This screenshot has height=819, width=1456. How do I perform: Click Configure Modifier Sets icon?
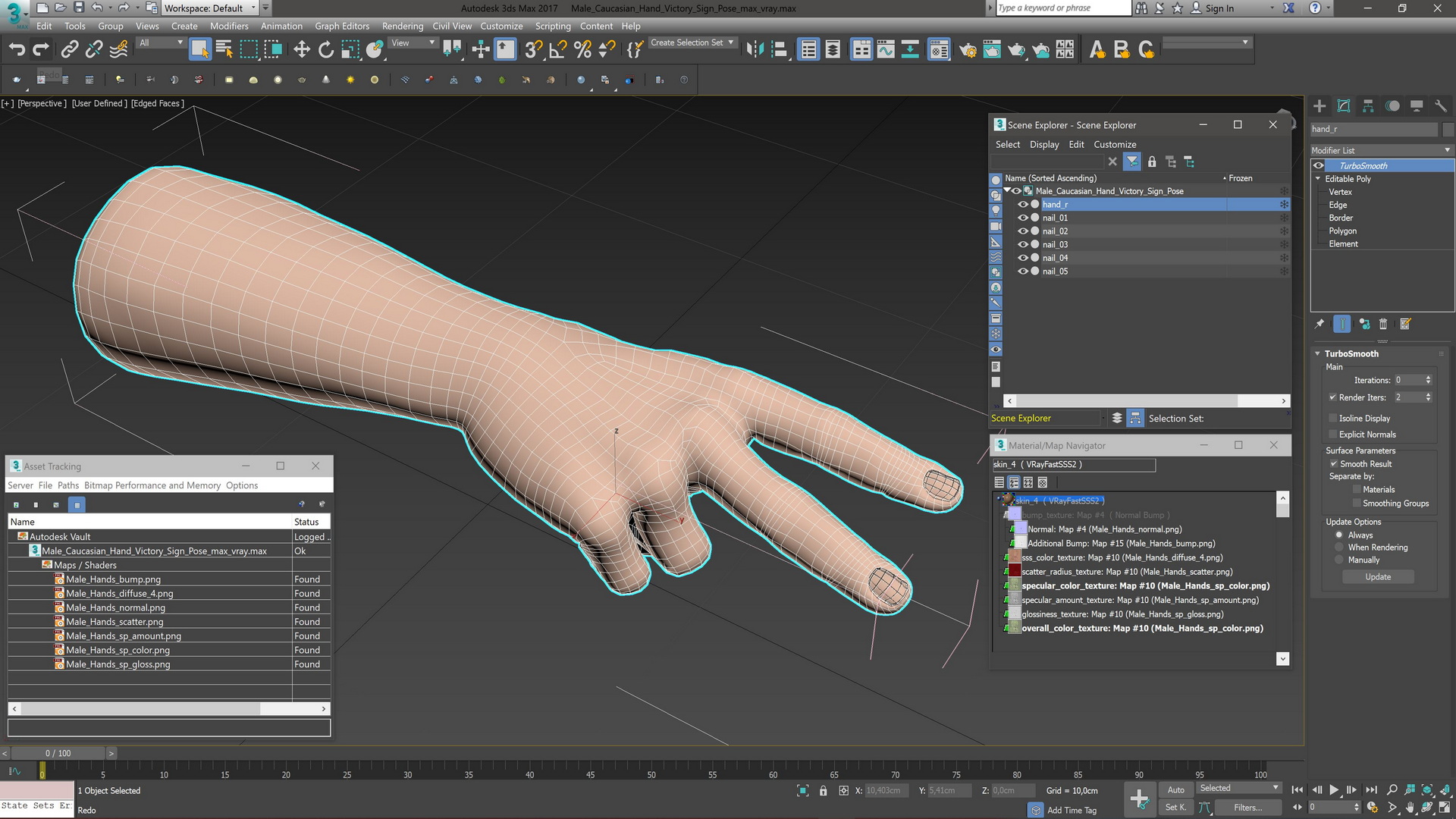click(x=1405, y=324)
